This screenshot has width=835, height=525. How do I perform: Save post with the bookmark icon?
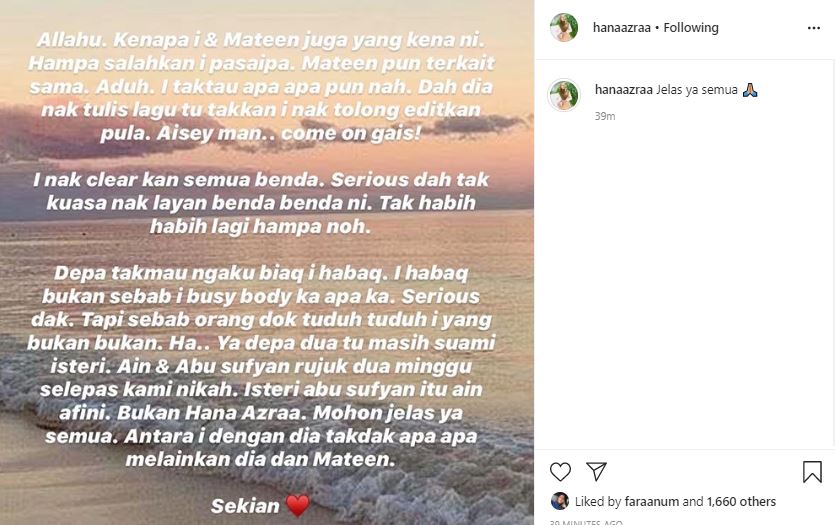click(812, 472)
